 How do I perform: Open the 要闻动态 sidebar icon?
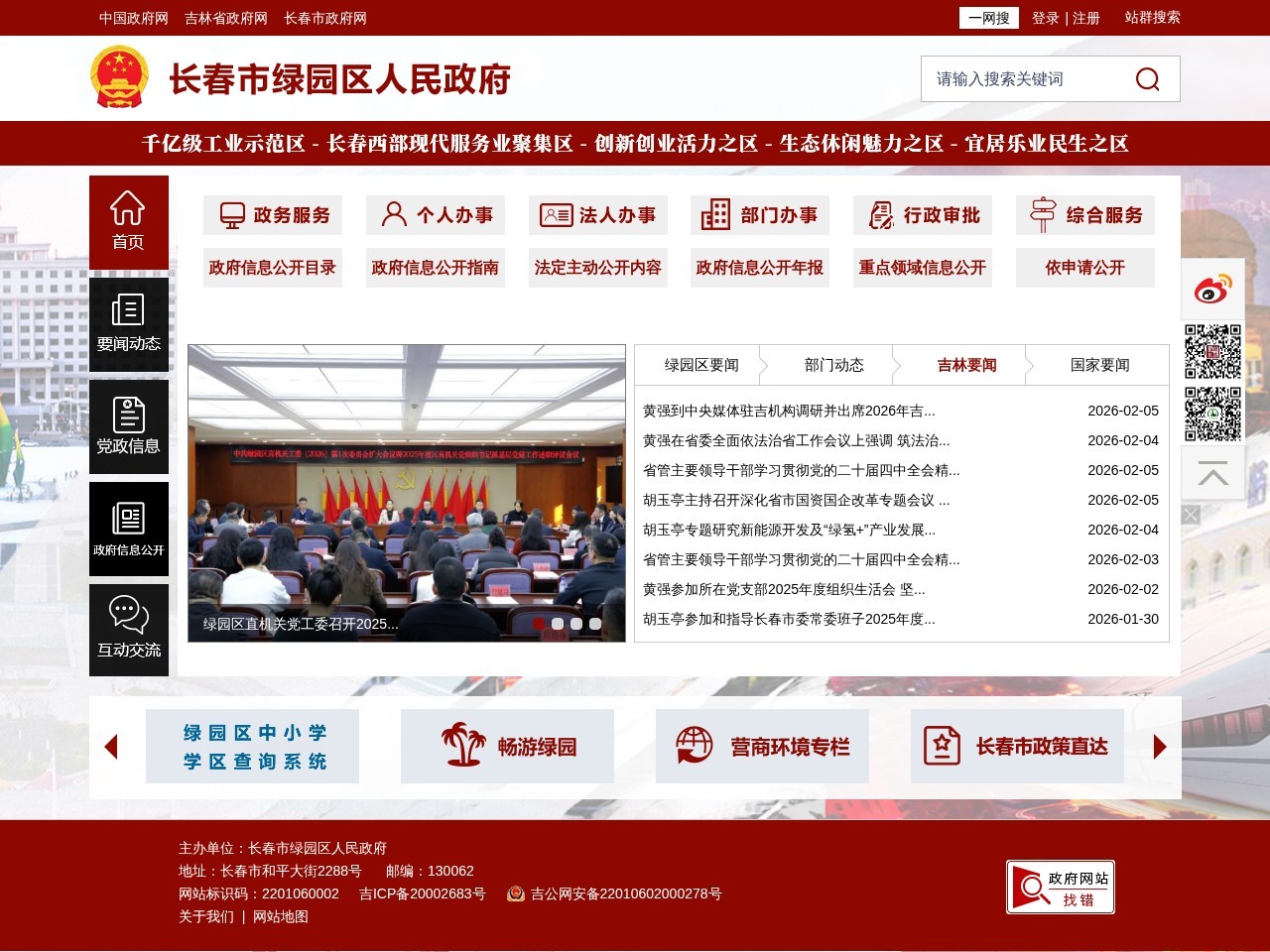(129, 324)
